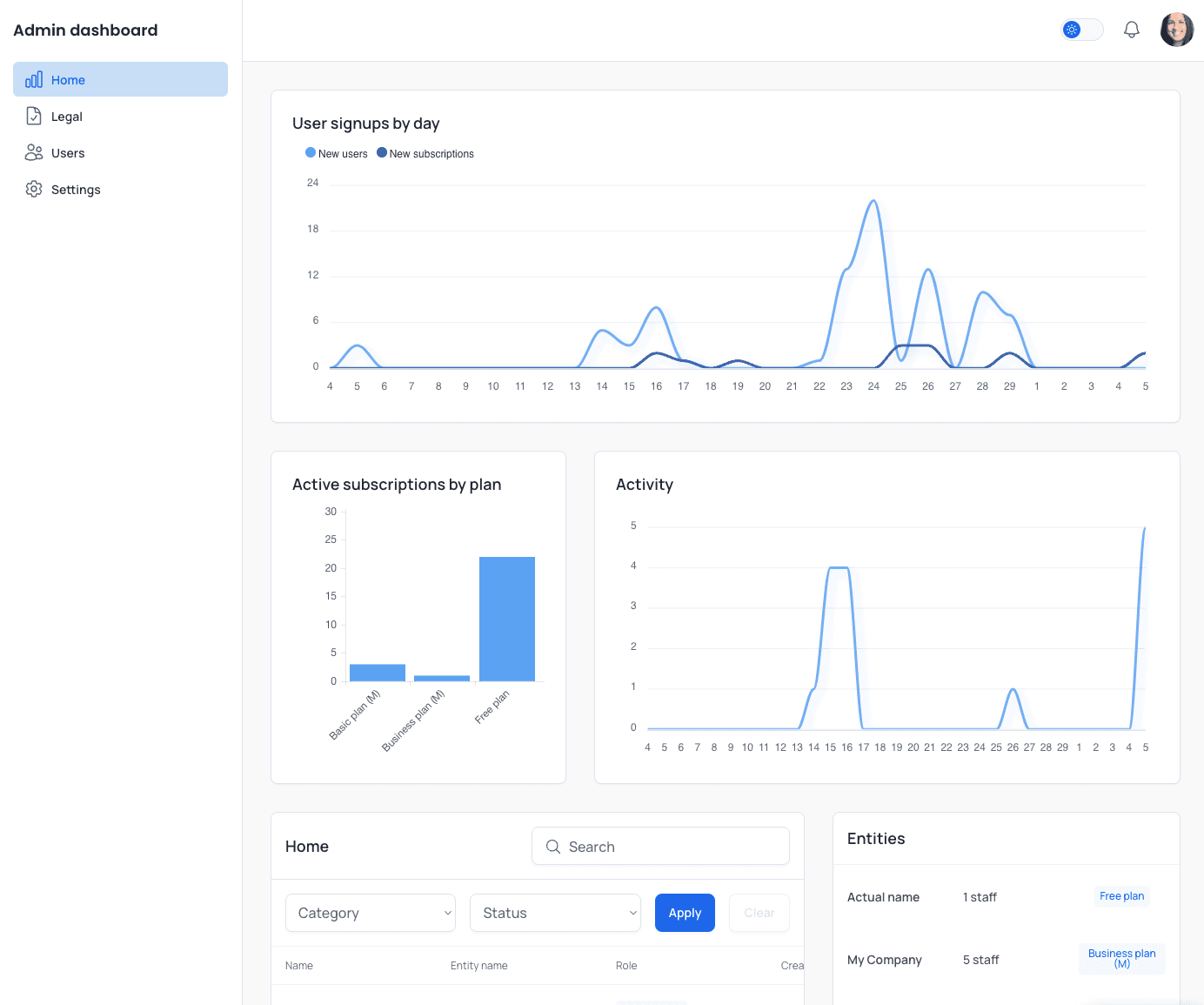1204x1005 pixels.
Task: Click the sun icon inside the theme switch
Action: [x=1071, y=29]
